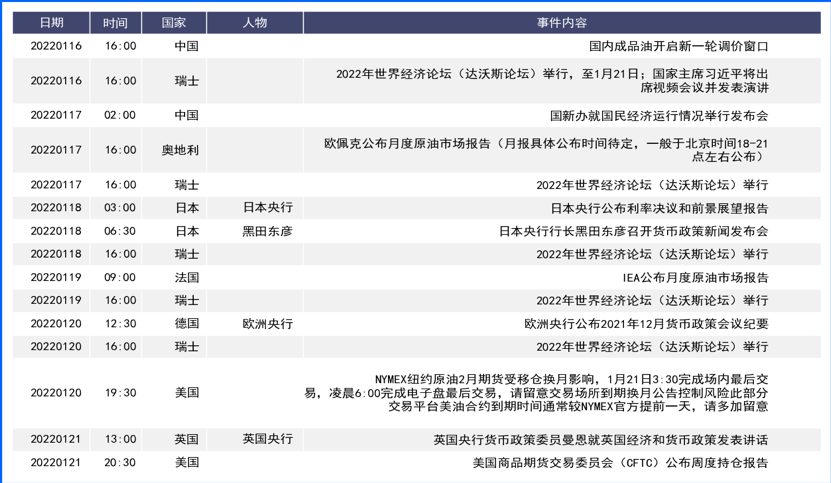Click the 国家 column header
The image size is (831, 483).
point(174,23)
